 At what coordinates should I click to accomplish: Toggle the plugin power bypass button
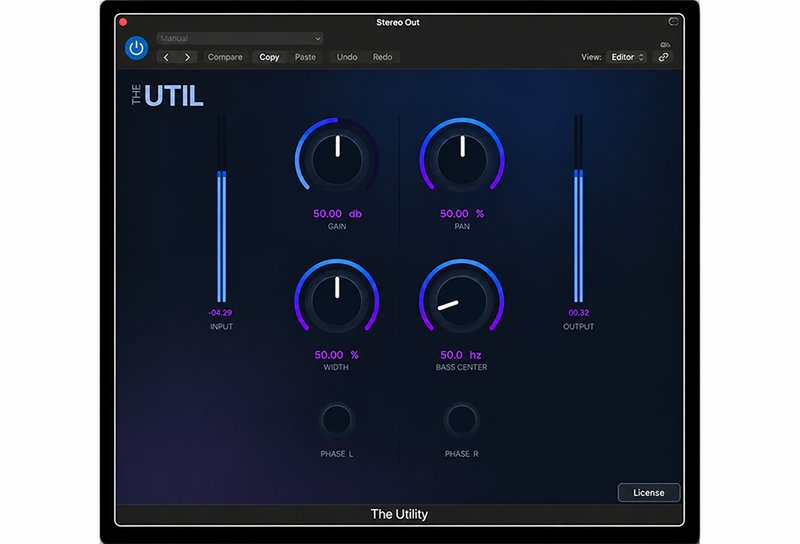coord(136,48)
